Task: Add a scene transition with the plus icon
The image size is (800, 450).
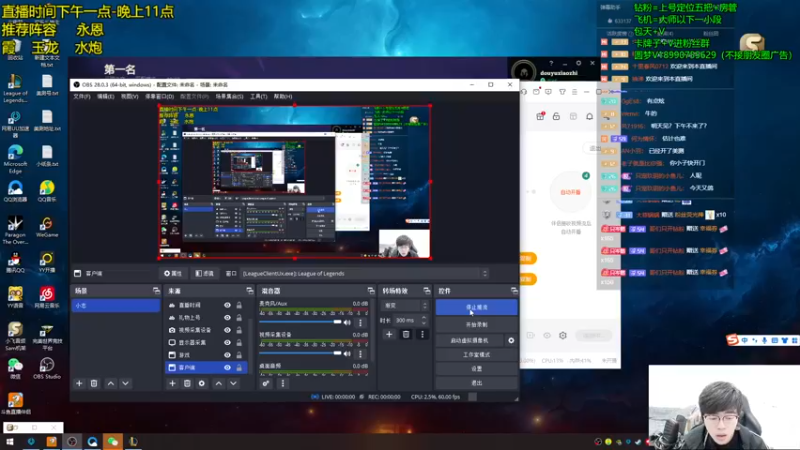Action: click(x=389, y=334)
